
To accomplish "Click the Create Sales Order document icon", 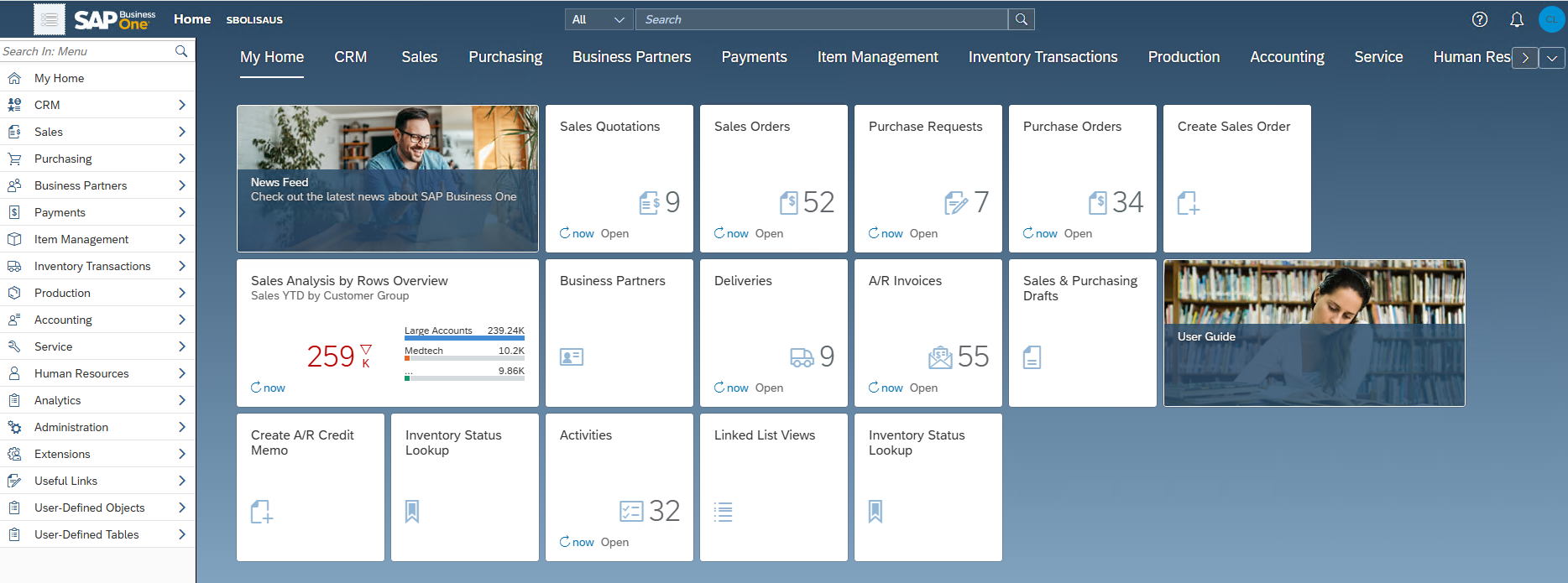I will (1188, 203).
